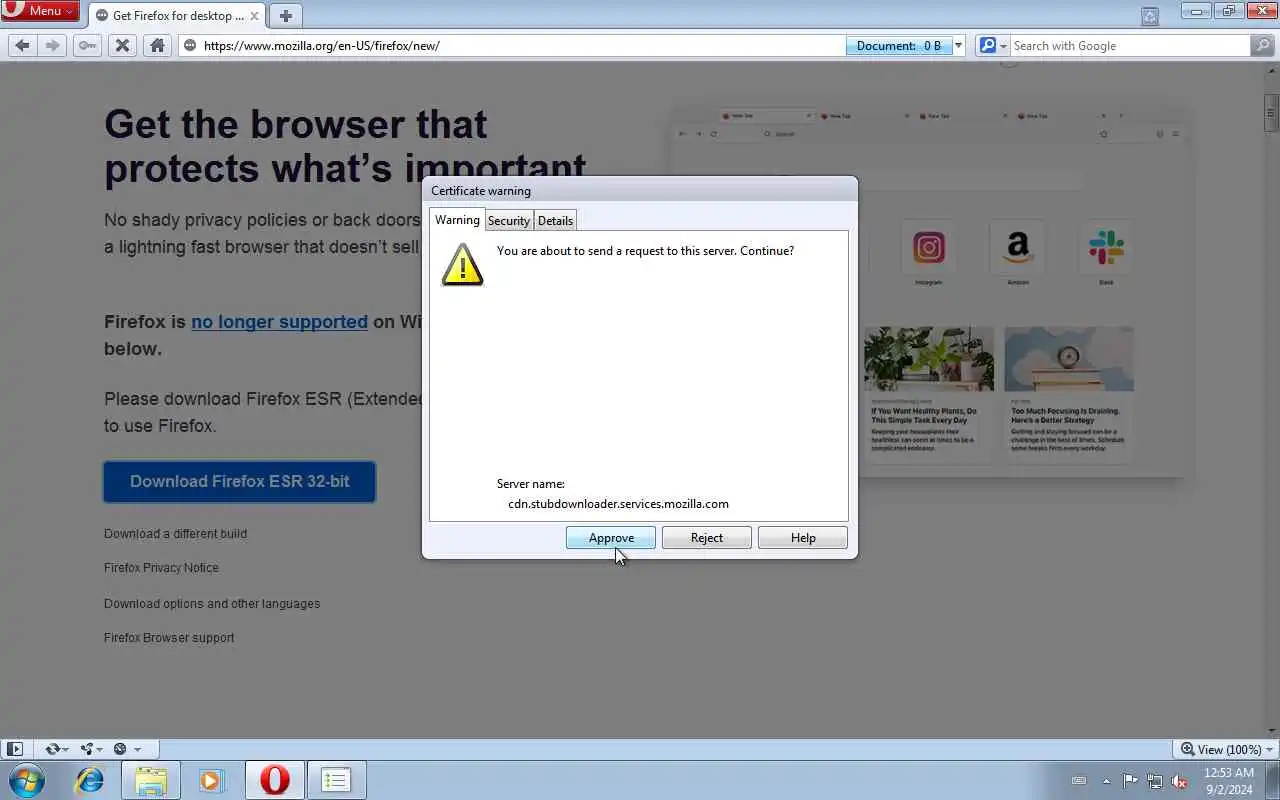
Task: Open Windows Explorer folder on taskbar
Action: [x=151, y=780]
